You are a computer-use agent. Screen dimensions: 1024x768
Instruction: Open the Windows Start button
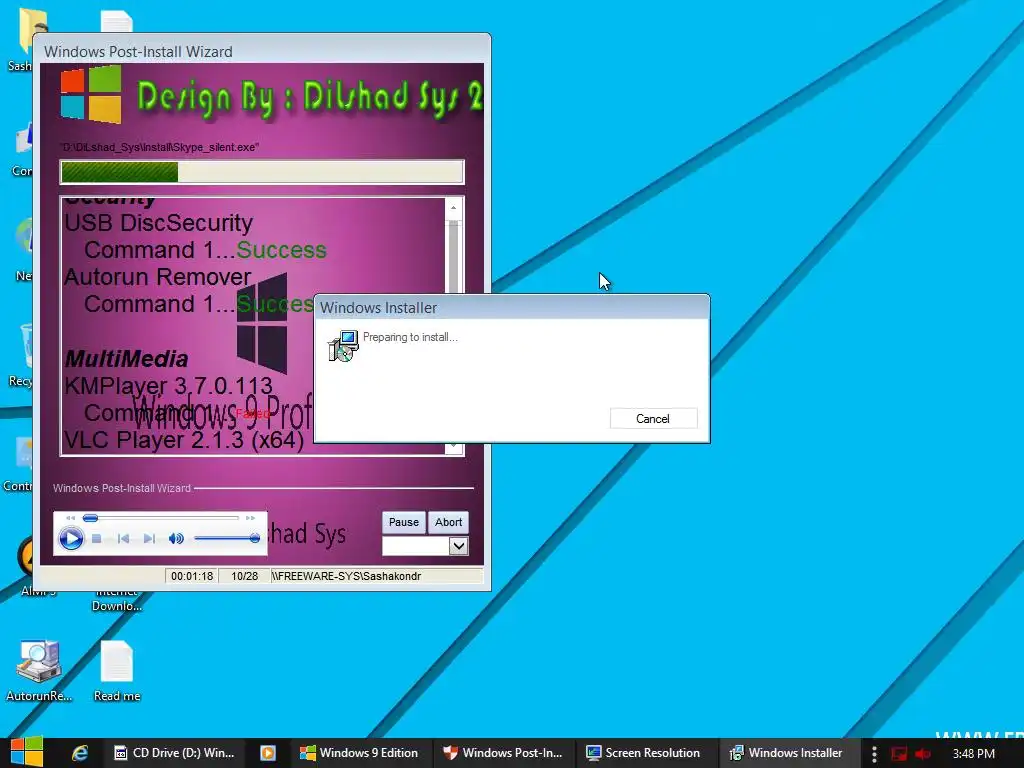26,753
